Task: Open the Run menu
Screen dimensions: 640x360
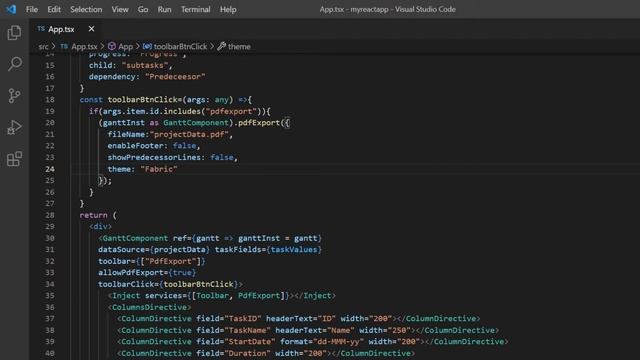Action: pos(164,9)
